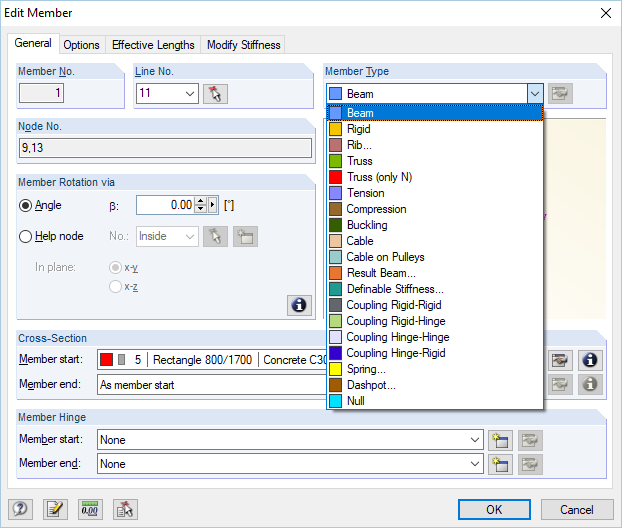Open Member Rotation info button
Viewport: 622px width, 528px height.
tap(299, 305)
